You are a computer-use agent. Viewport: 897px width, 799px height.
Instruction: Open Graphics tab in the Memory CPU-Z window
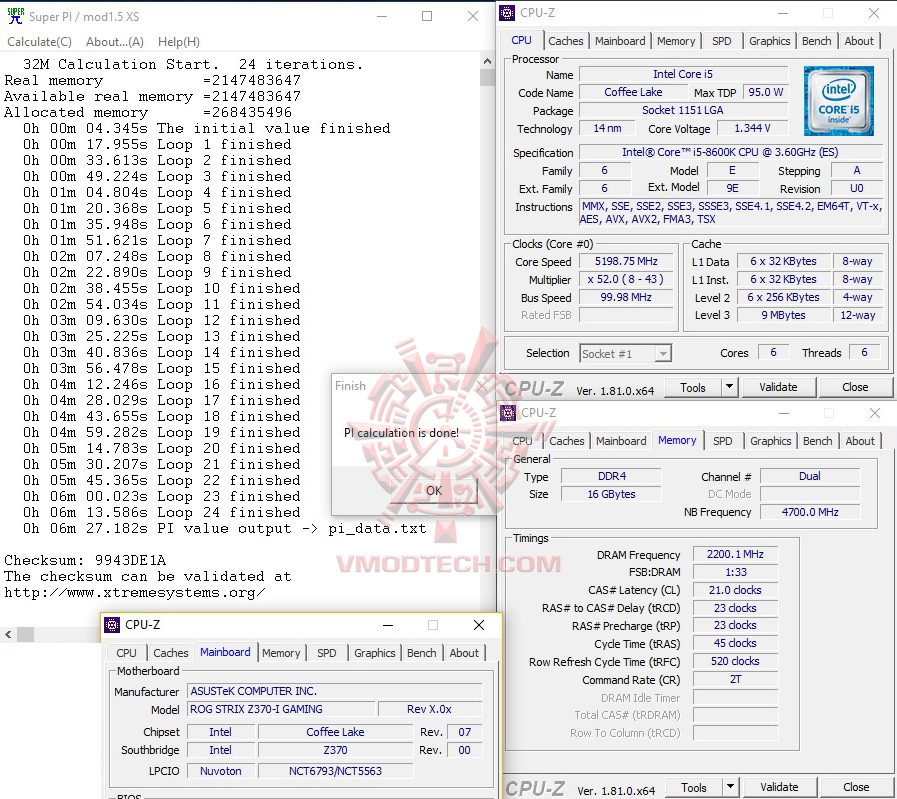click(x=771, y=441)
